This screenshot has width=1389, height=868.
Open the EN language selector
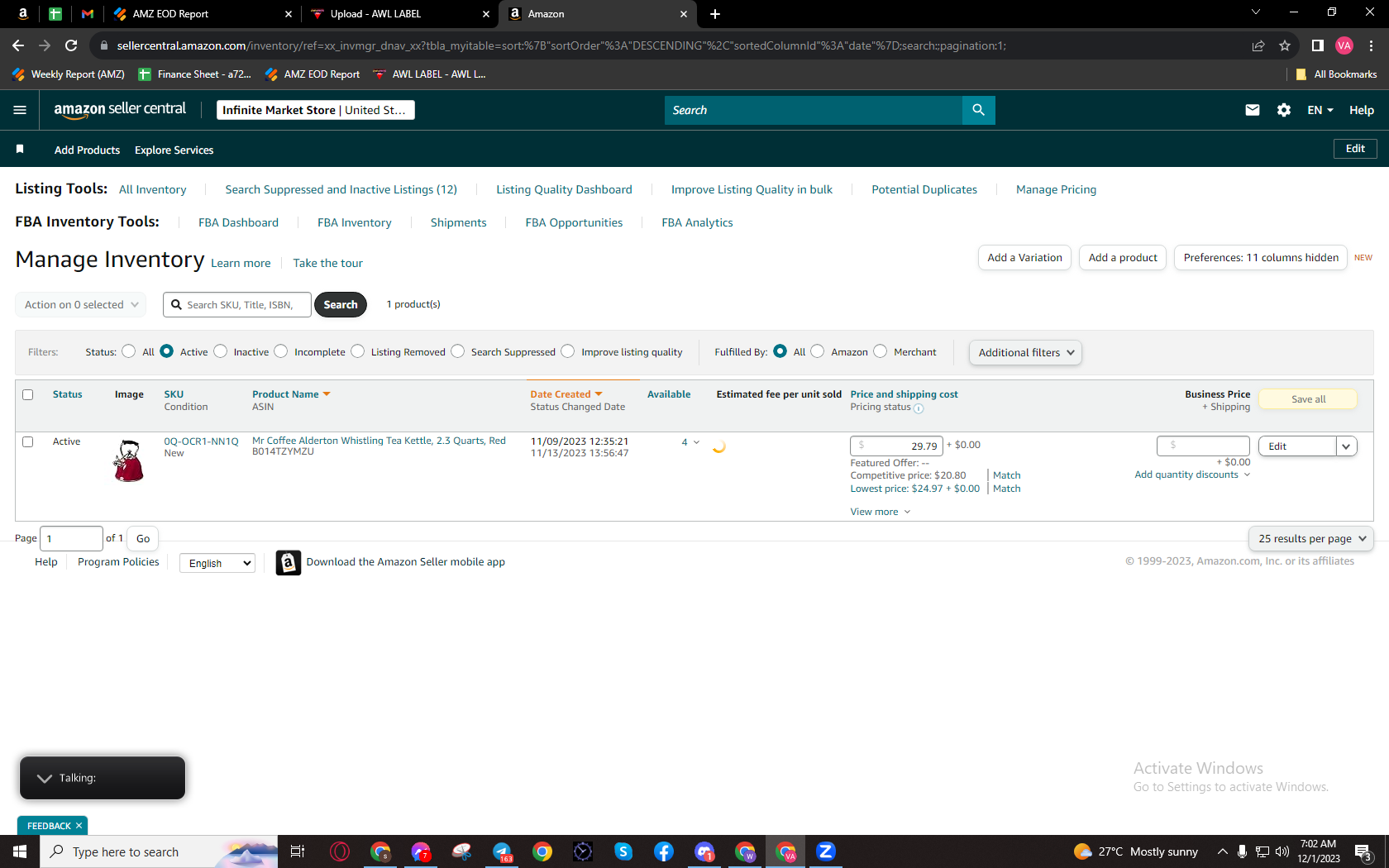pos(1320,110)
